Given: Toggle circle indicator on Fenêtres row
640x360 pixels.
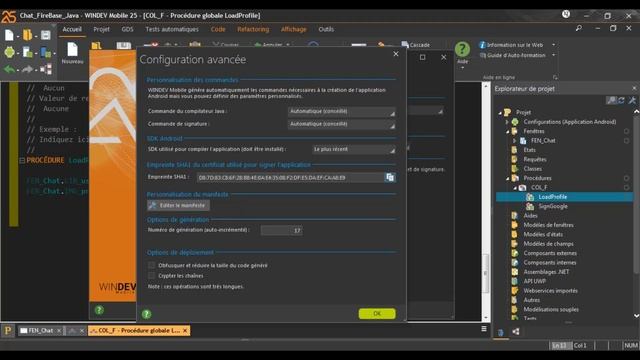Looking at the screenshot, I should pyautogui.click(x=626, y=131).
